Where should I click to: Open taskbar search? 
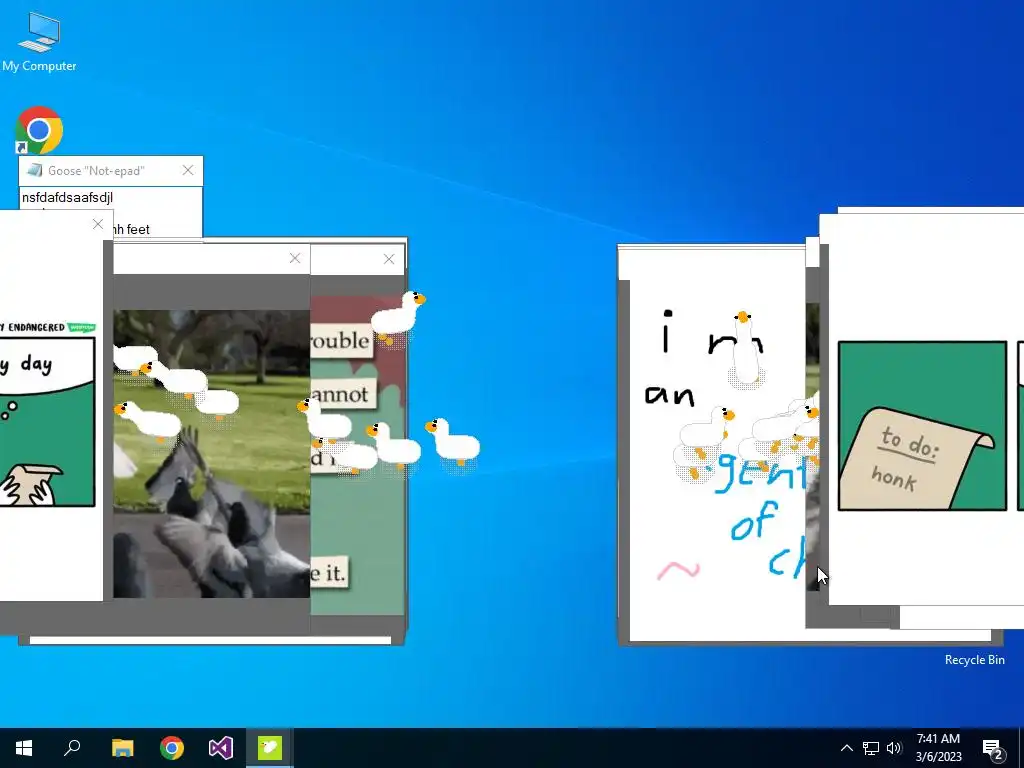click(72, 748)
